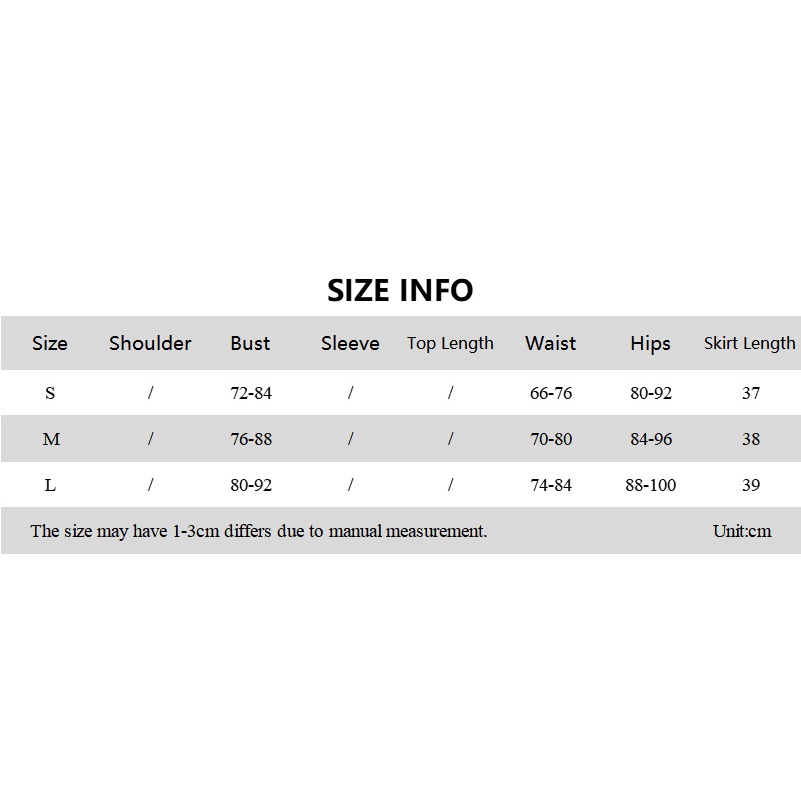Viewport: 801px width, 801px height.
Task: Click the Hips column header
Action: [650, 343]
